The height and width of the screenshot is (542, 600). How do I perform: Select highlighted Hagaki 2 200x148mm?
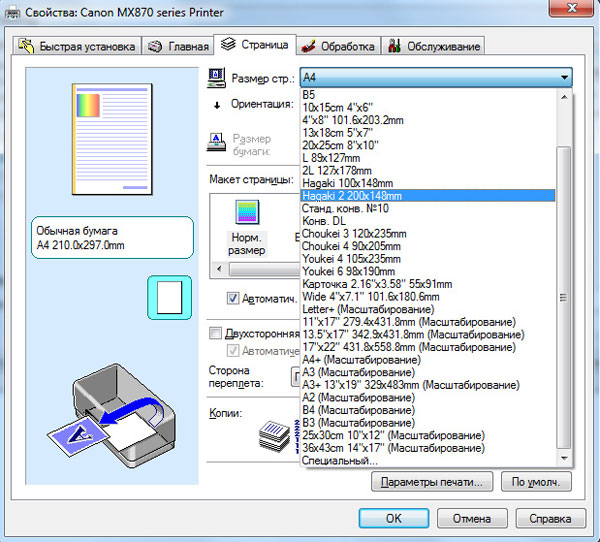(428, 196)
